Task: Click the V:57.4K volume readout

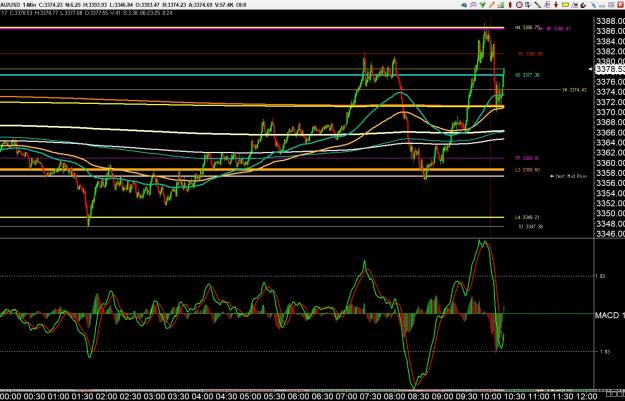Action: coord(224,5)
